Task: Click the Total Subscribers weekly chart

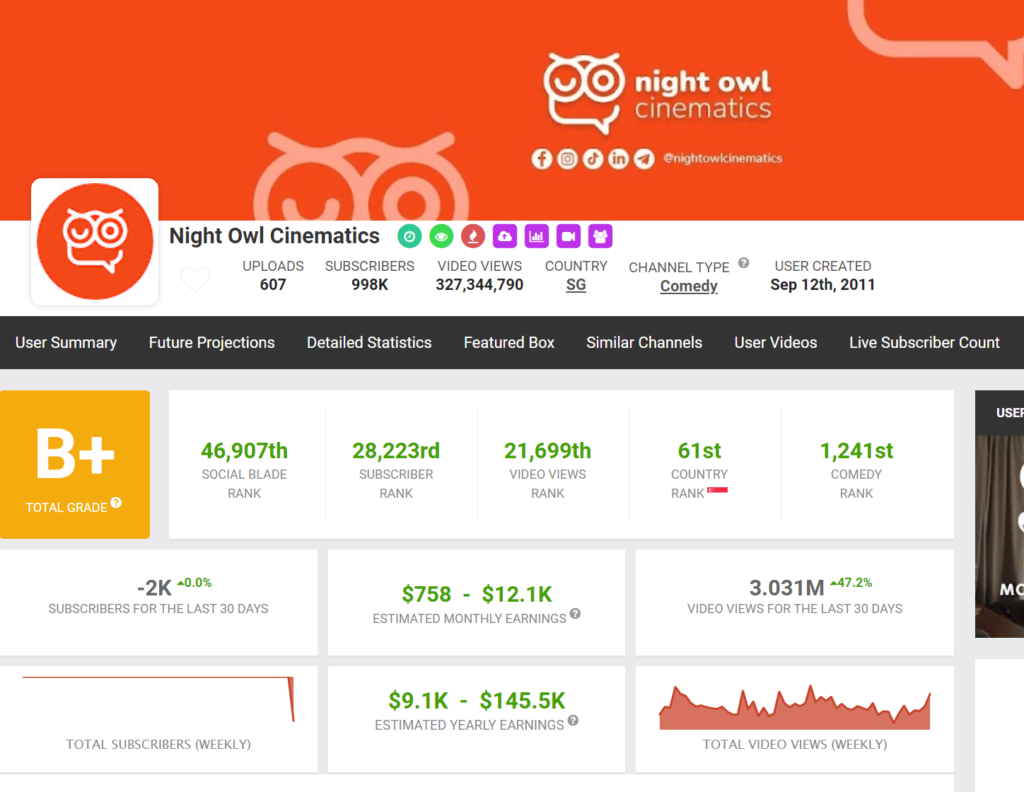Action: point(158,699)
